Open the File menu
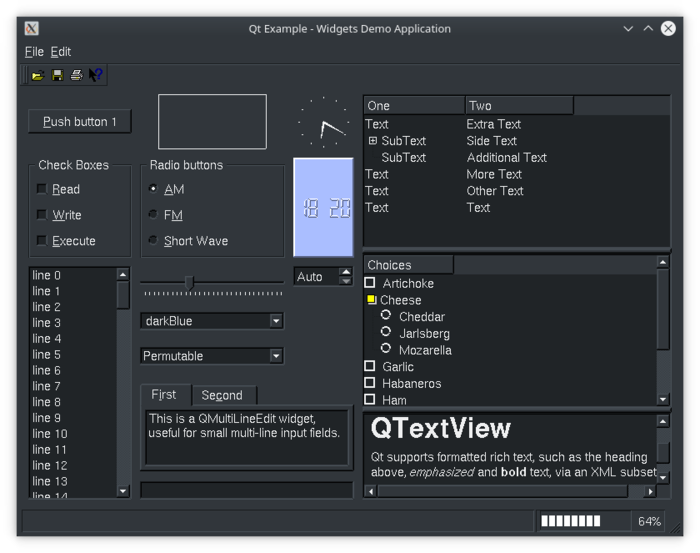The width and height of the screenshot is (700, 553). [x=34, y=52]
